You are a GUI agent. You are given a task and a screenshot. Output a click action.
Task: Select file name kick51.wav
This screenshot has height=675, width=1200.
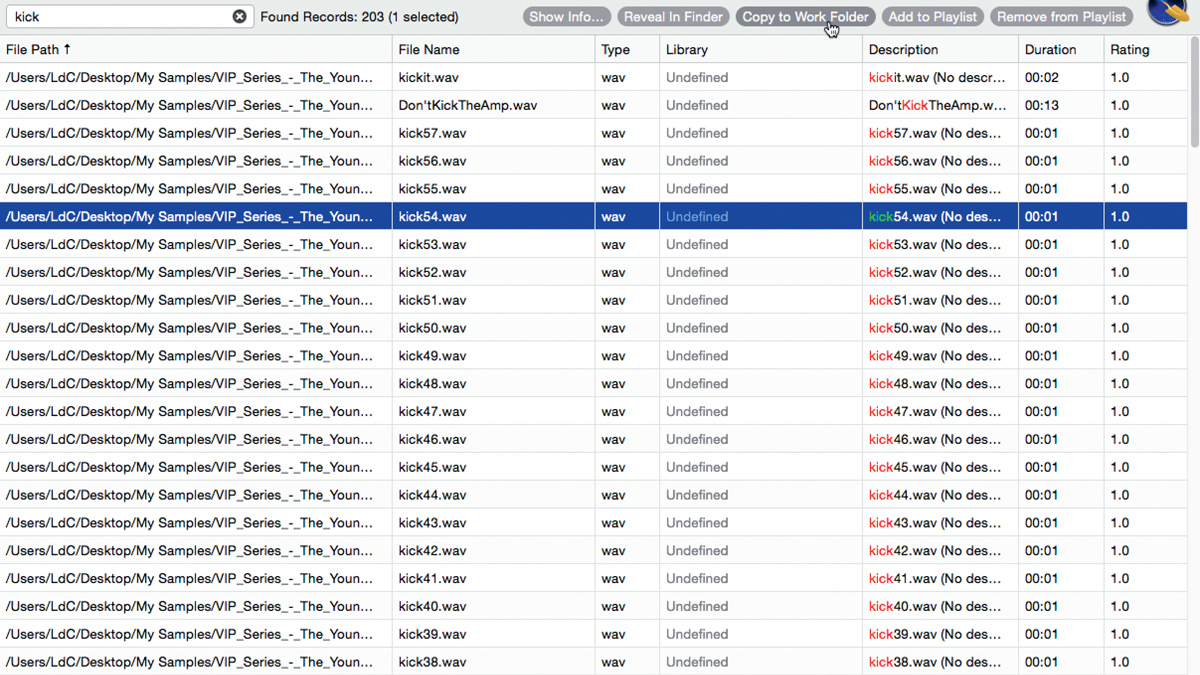coord(432,300)
